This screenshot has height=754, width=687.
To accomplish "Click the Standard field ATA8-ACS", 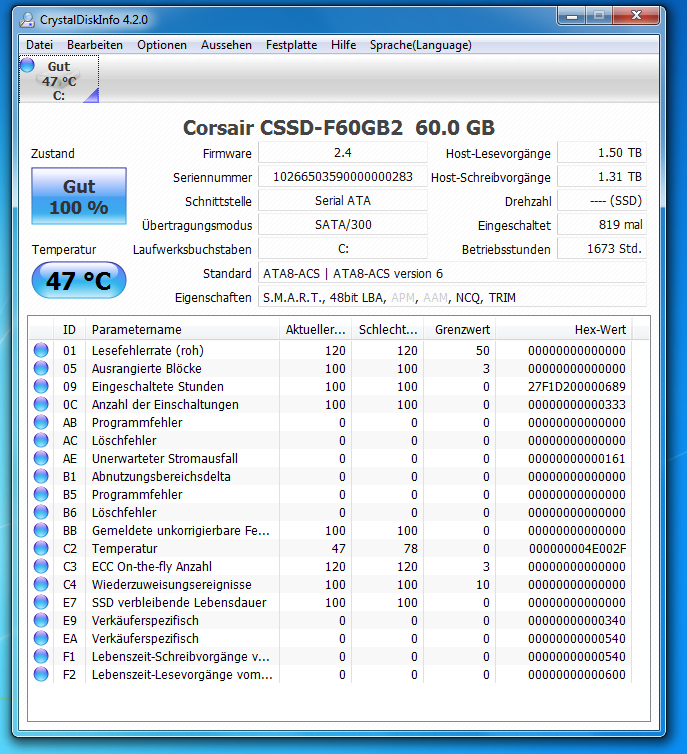I will (452, 273).
